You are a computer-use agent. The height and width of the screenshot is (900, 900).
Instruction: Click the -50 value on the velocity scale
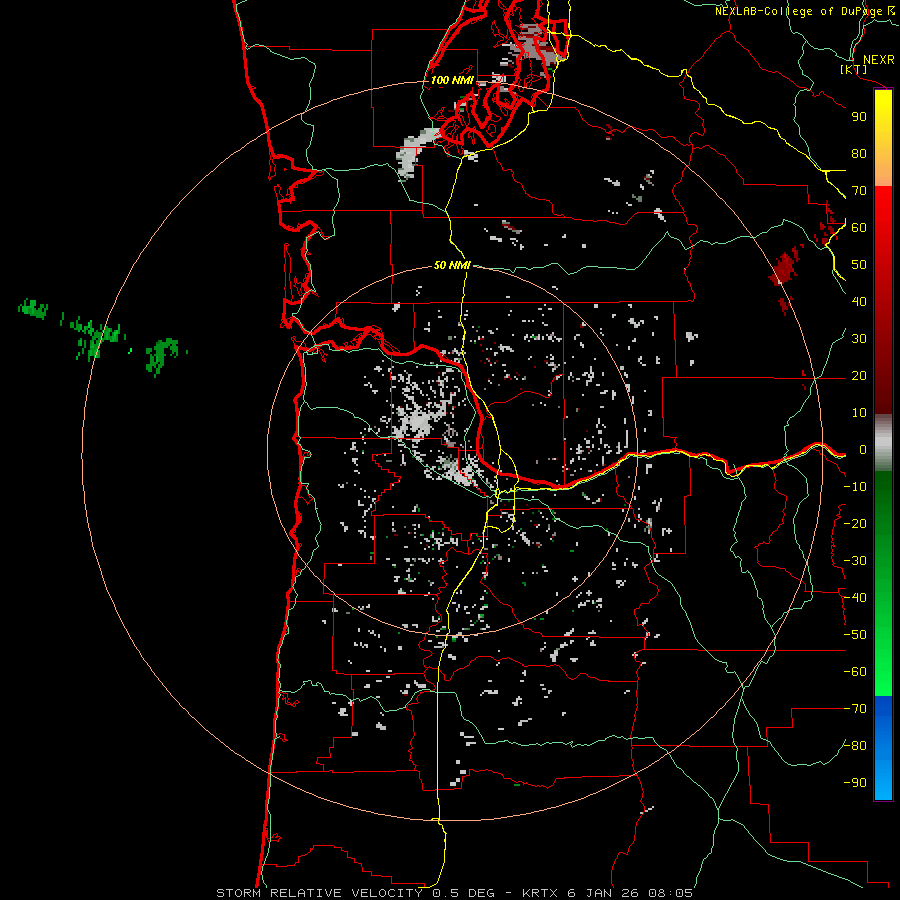tap(855, 635)
